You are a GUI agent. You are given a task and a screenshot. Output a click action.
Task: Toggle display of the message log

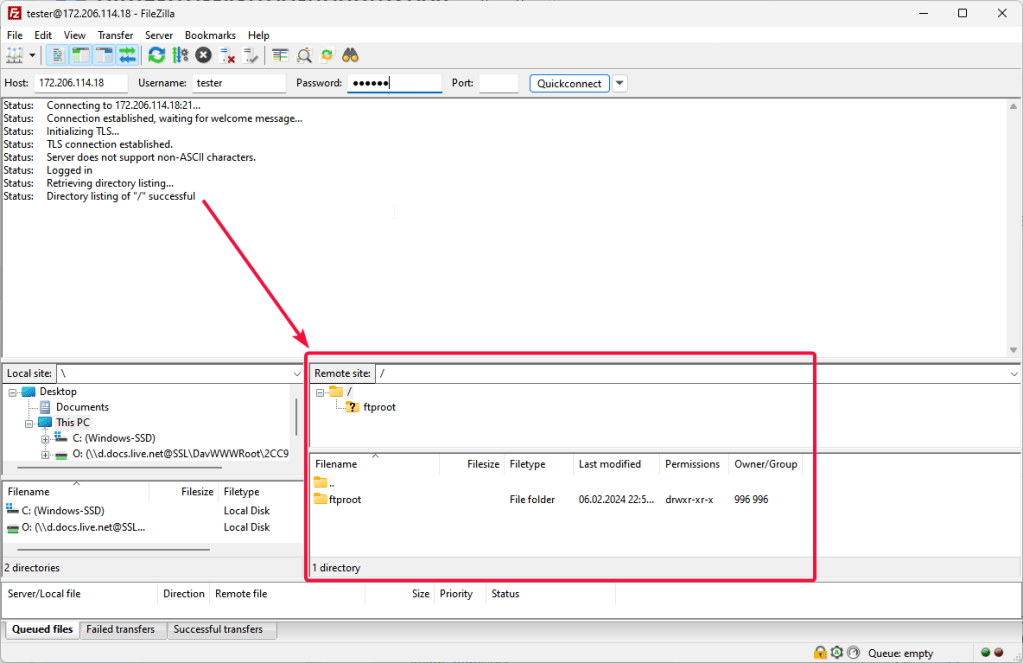click(58, 55)
